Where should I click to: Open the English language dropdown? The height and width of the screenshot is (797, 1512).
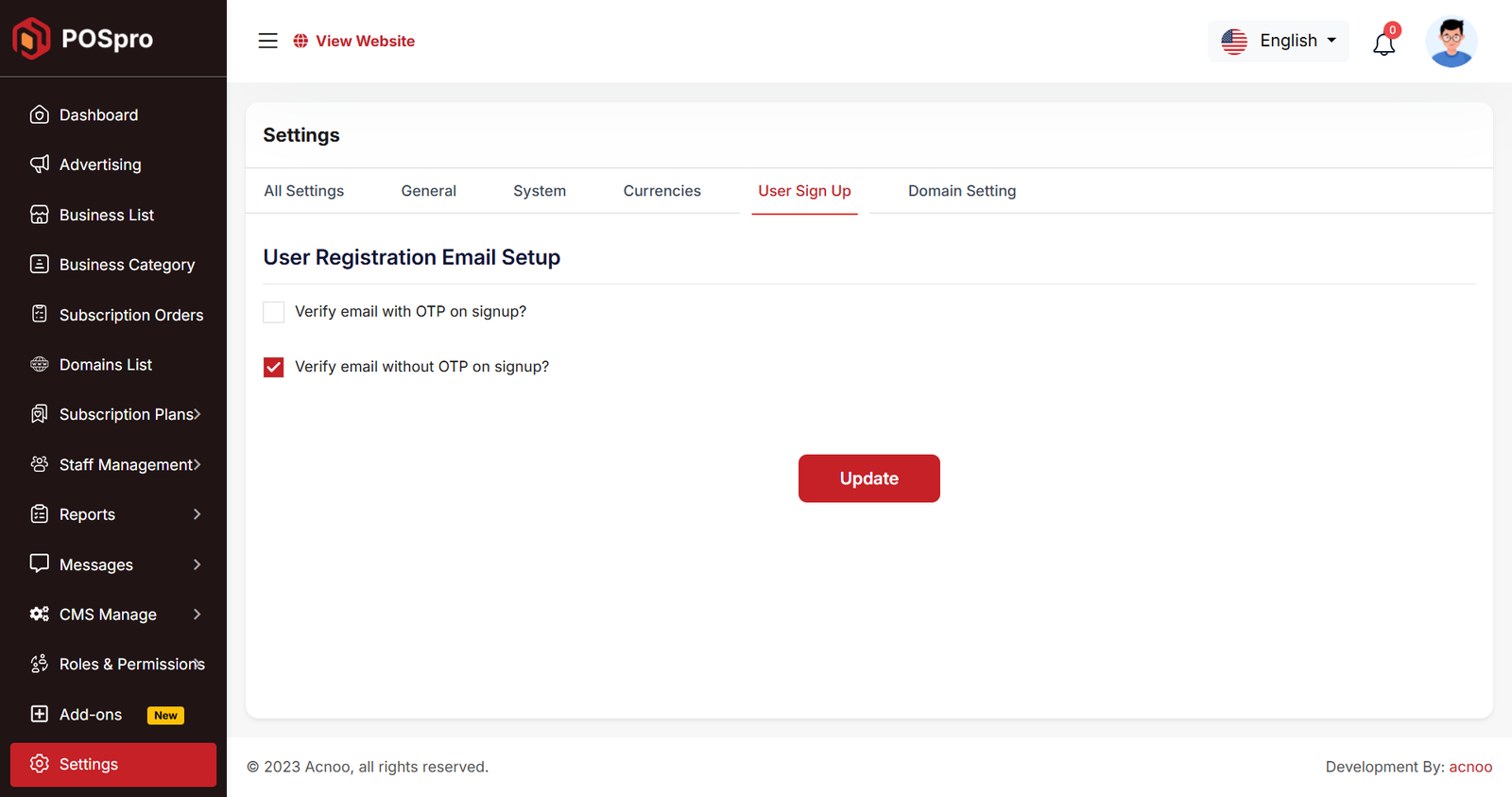pyautogui.click(x=1279, y=41)
